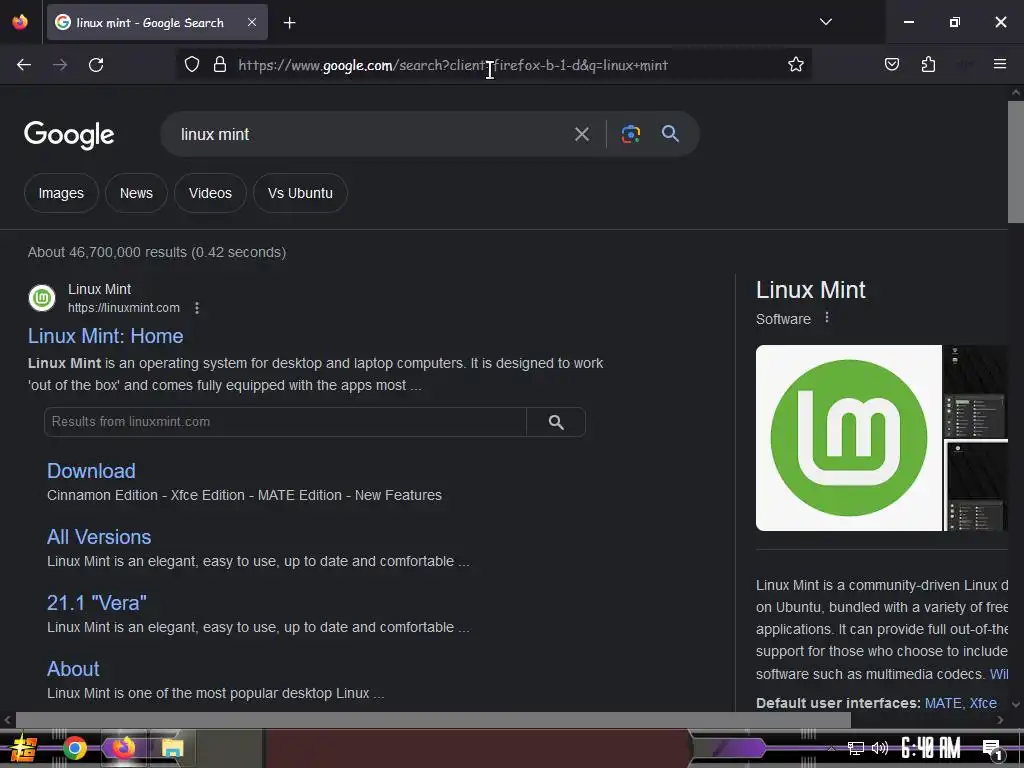Screen dimensions: 1024x768
Task: Open the Linux Mint: Home result
Action: coord(106,336)
